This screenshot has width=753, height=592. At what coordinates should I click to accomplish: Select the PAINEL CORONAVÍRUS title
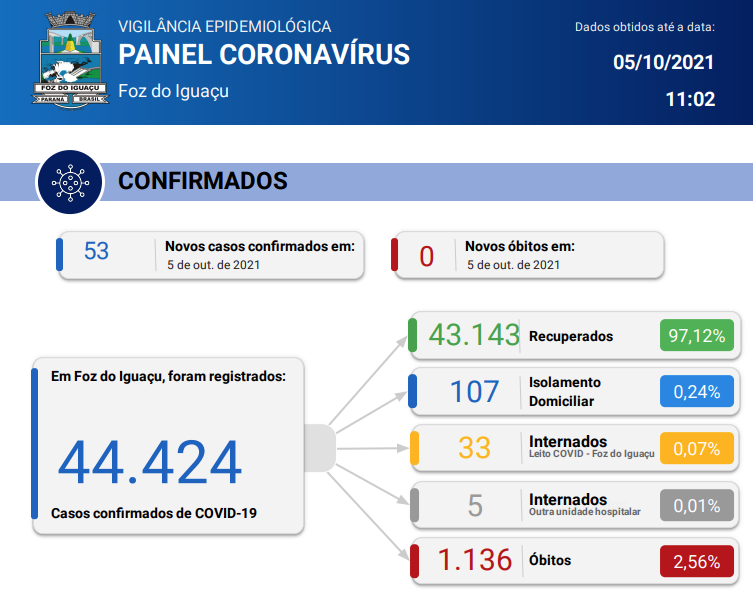pos(264,54)
